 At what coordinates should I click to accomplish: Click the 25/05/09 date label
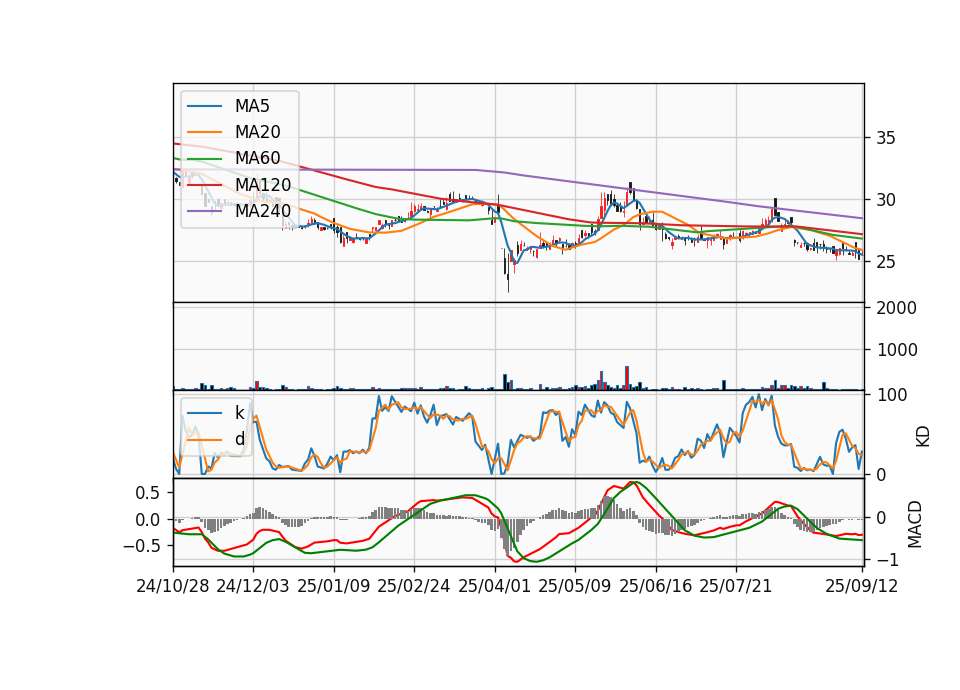tap(575, 586)
